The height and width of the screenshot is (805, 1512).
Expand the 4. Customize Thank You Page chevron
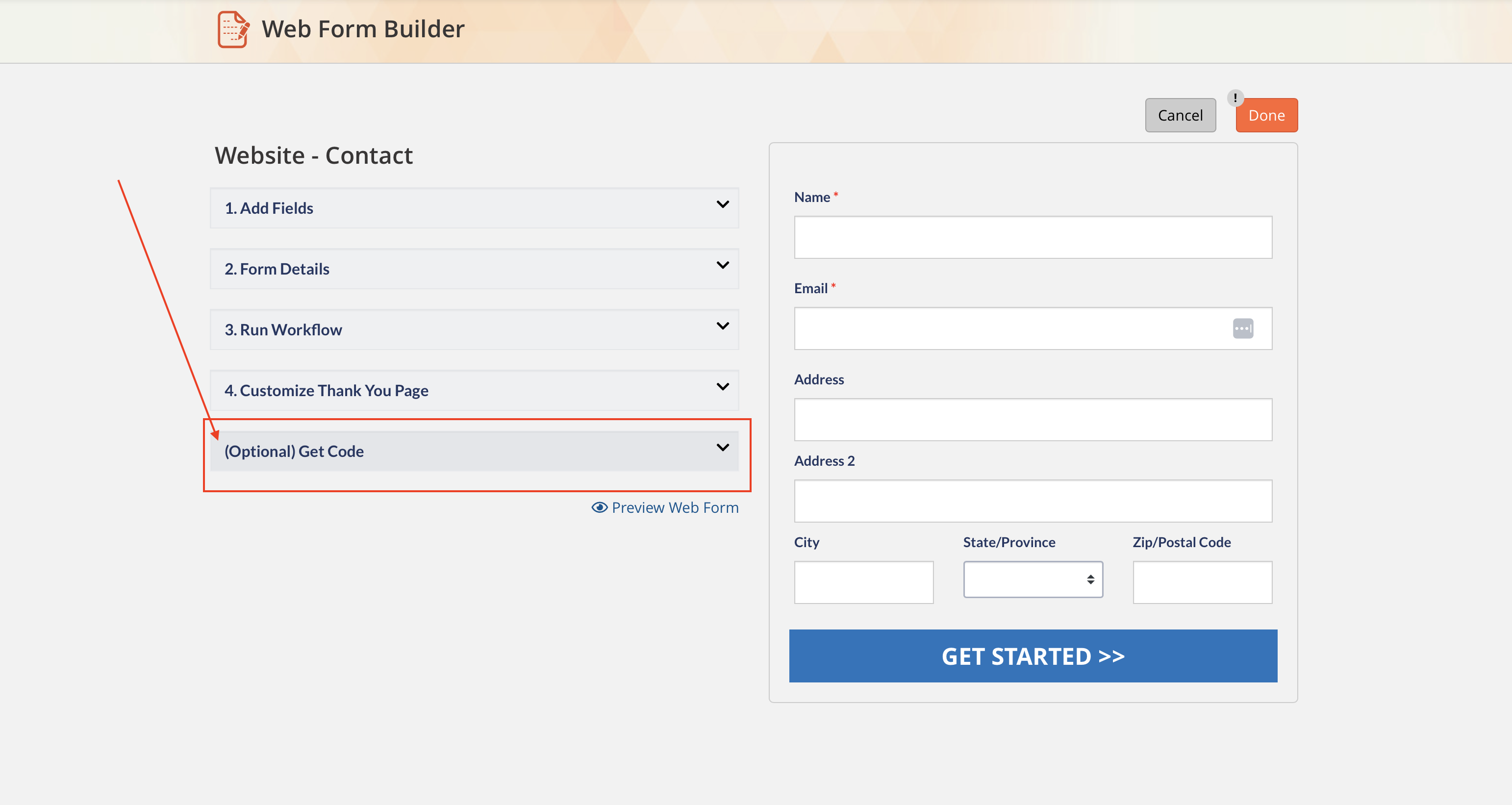click(723, 387)
